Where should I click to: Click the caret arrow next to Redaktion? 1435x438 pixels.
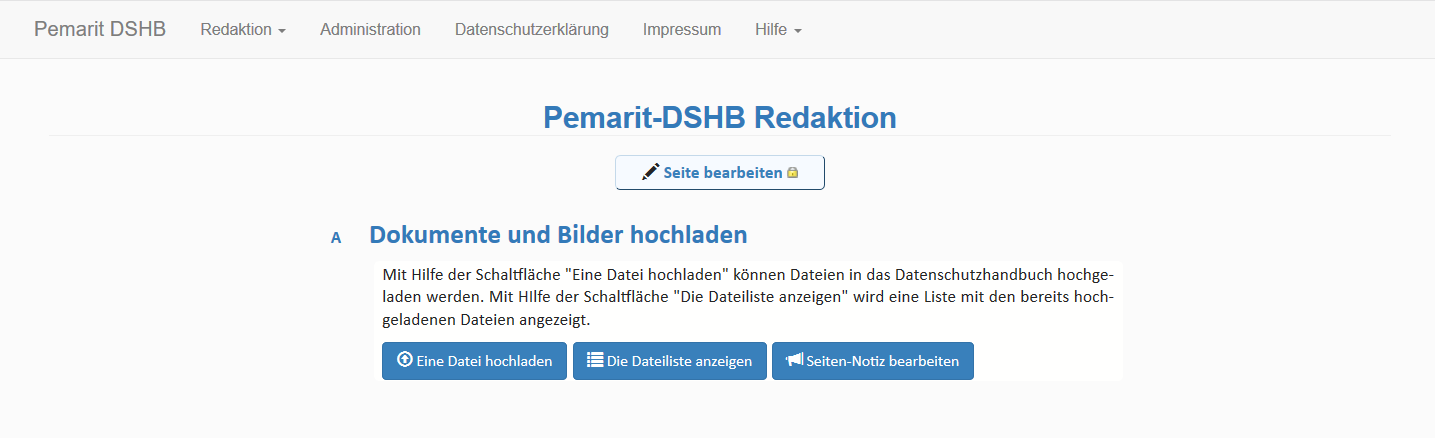(x=282, y=31)
